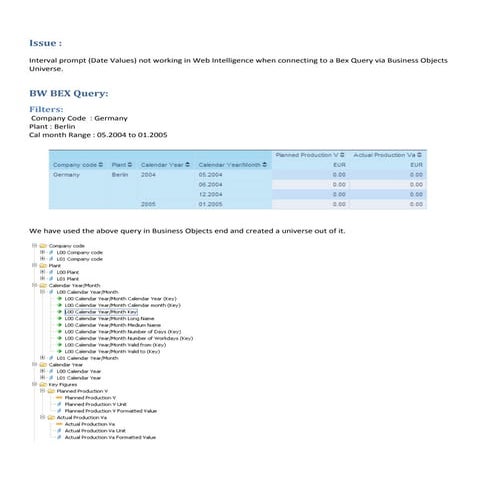Collapse the Plant folder
Screen dimensions: 495x495
[x=34, y=265]
